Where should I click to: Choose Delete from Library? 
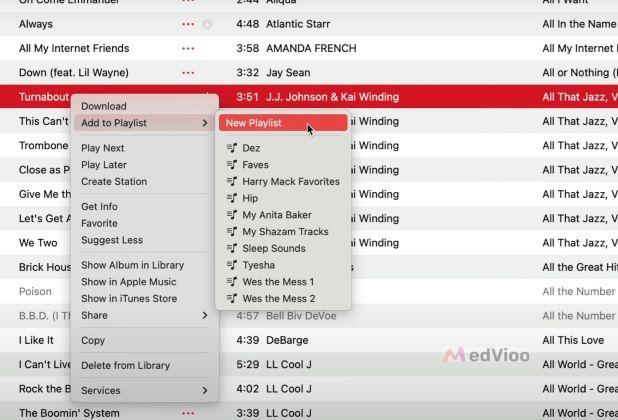[144, 366]
